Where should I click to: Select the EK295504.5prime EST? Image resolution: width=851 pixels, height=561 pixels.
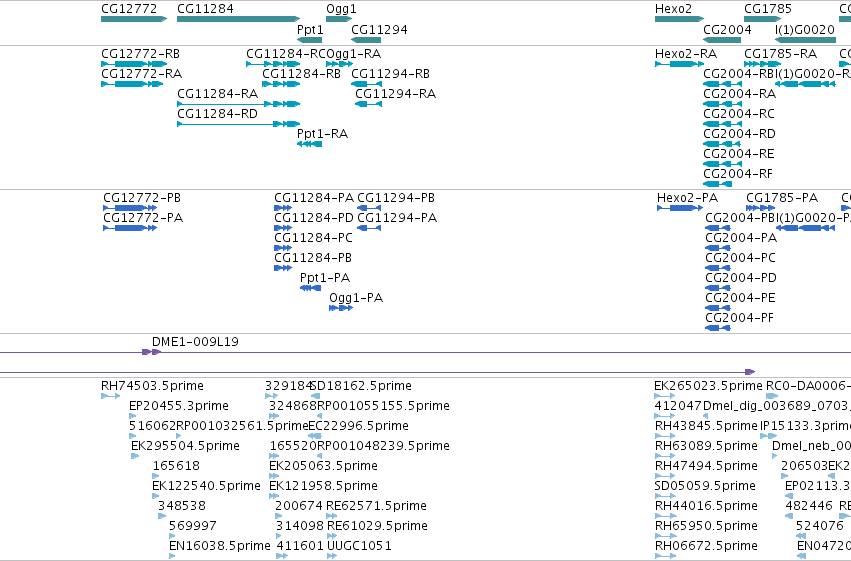coord(135,457)
